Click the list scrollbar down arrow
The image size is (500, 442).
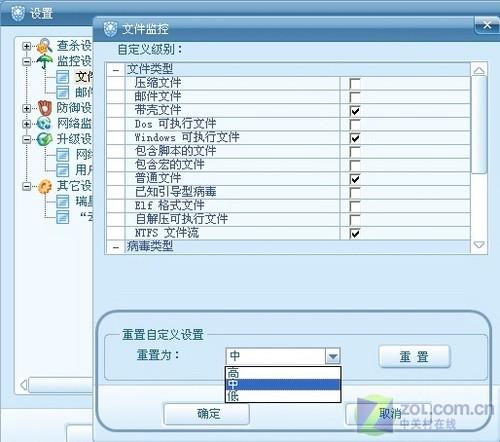click(479, 245)
